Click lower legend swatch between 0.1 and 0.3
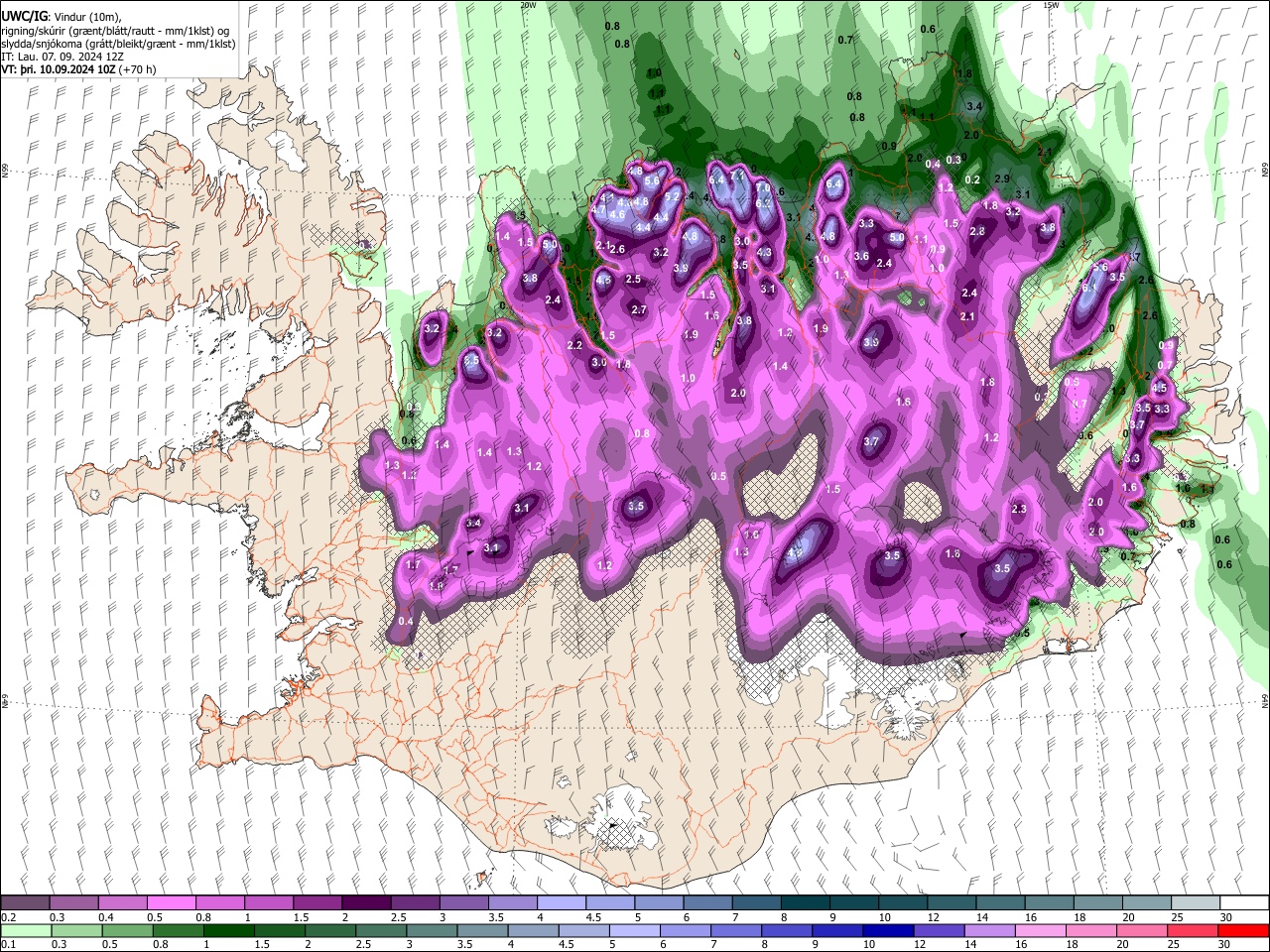This screenshot has width=1270, height=952. click(25, 930)
